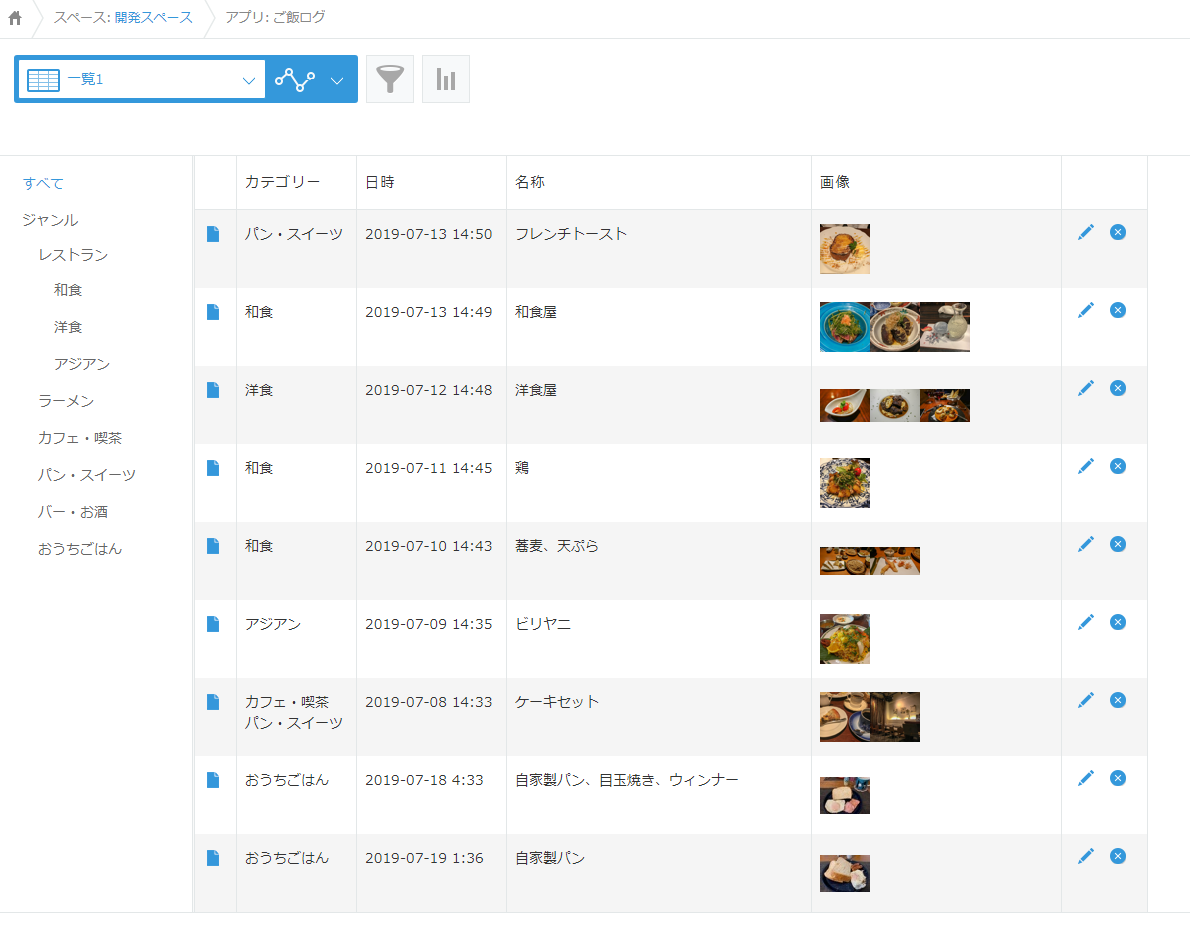Select すべて in the category sidebar
This screenshot has width=1190, height=926.
tap(43, 183)
